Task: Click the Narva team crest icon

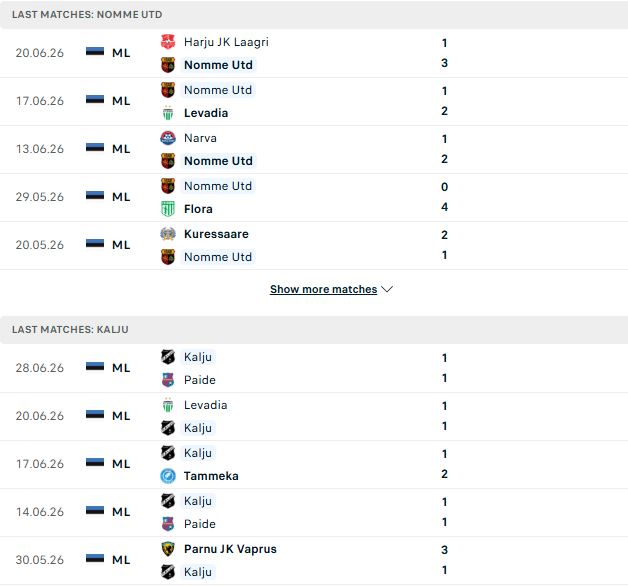Action: [168, 138]
